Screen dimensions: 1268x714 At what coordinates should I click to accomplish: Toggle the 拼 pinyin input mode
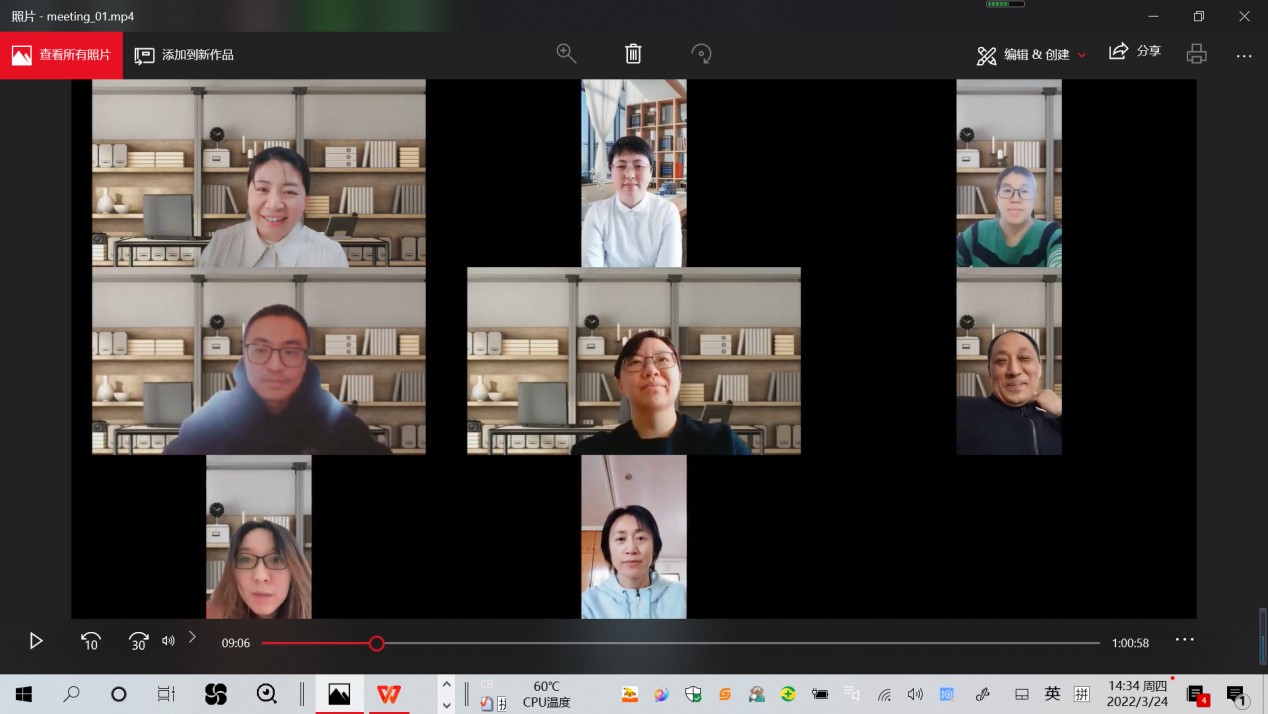[1081, 694]
